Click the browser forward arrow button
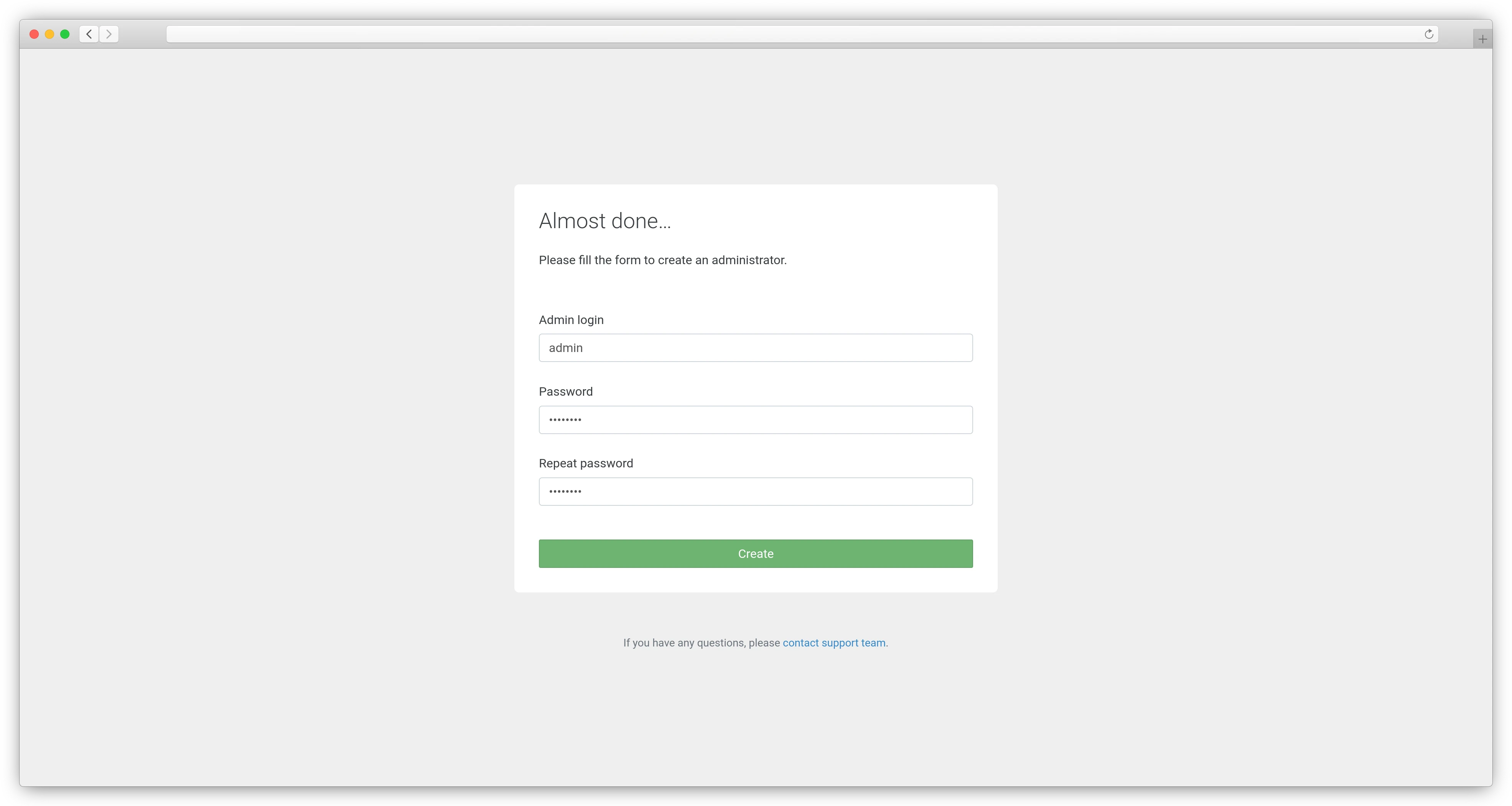This screenshot has width=1512, height=806. click(109, 34)
